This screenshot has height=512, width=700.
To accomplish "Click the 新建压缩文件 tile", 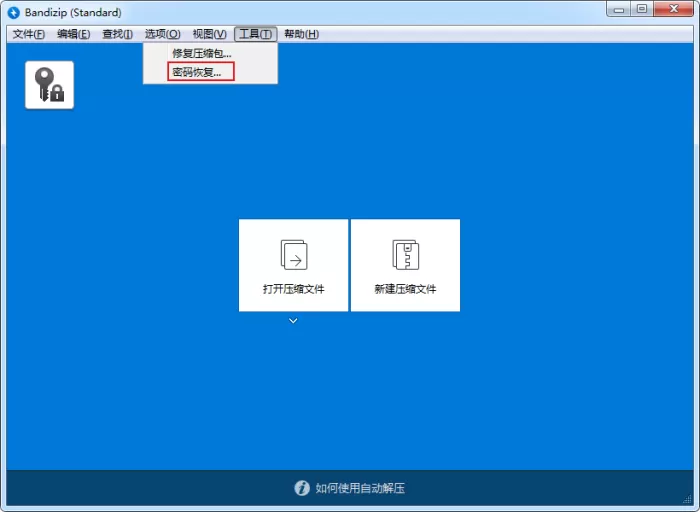I will click(x=405, y=265).
